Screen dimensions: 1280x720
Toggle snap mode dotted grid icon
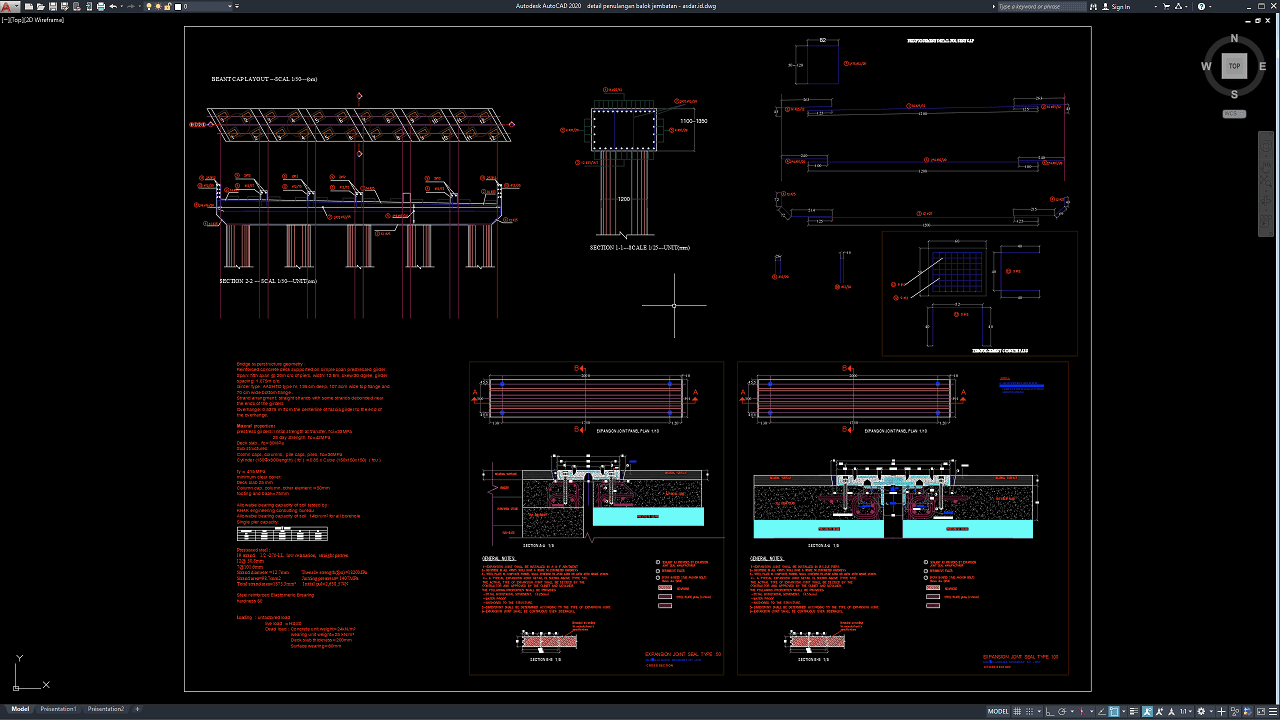click(x=1029, y=712)
